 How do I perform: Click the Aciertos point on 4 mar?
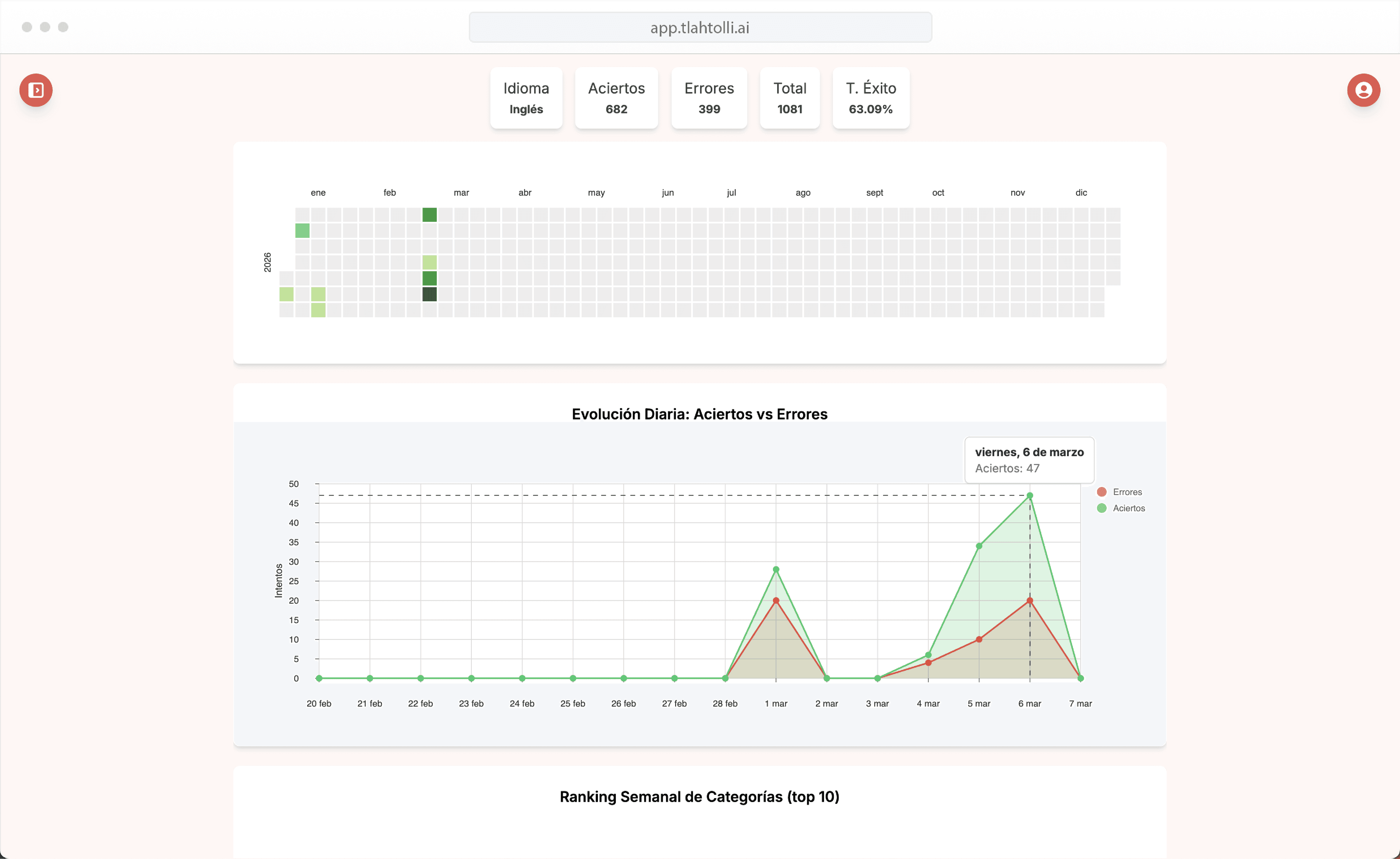[x=928, y=655]
